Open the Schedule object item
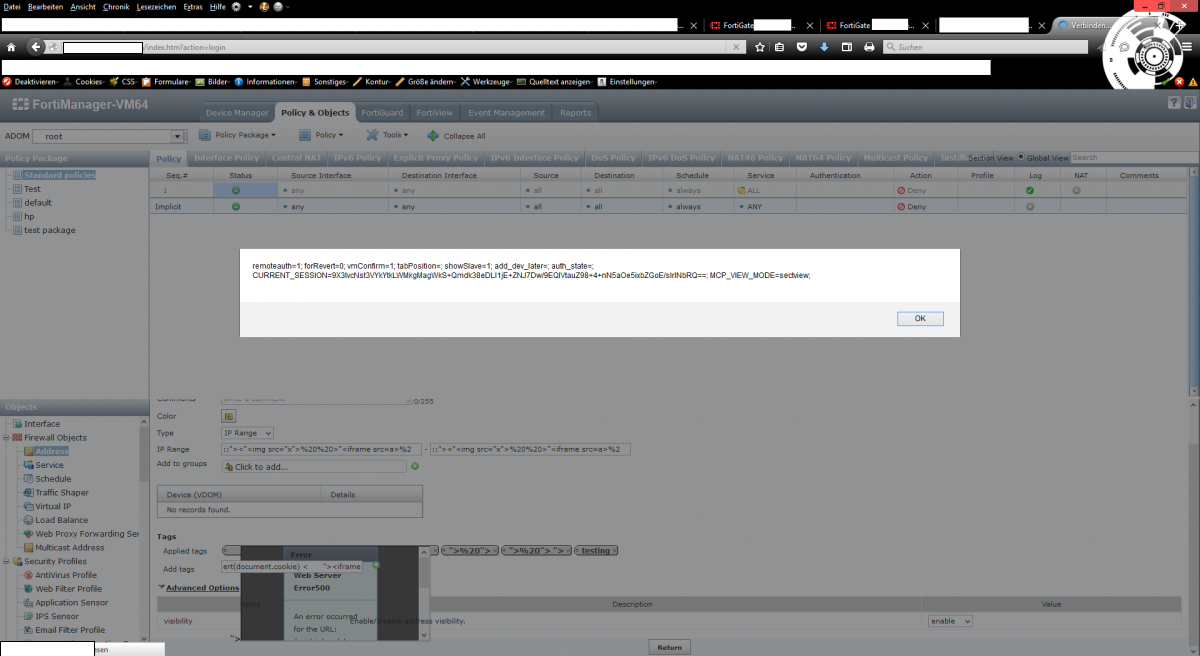This screenshot has height=656, width=1200. point(53,479)
